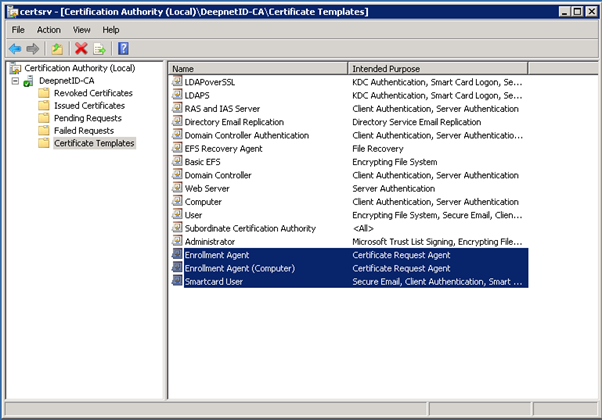The height and width of the screenshot is (420, 602).
Task: Click the Back arrow toolbar icon
Action: click(x=15, y=48)
